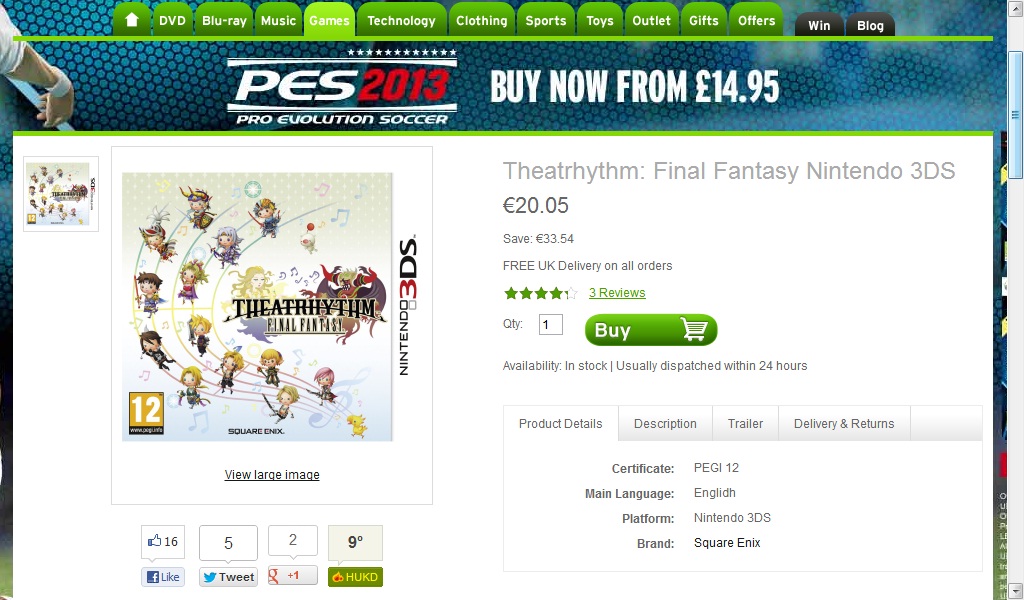Open the Technology category menu
1024x600 pixels.
tap(401, 20)
